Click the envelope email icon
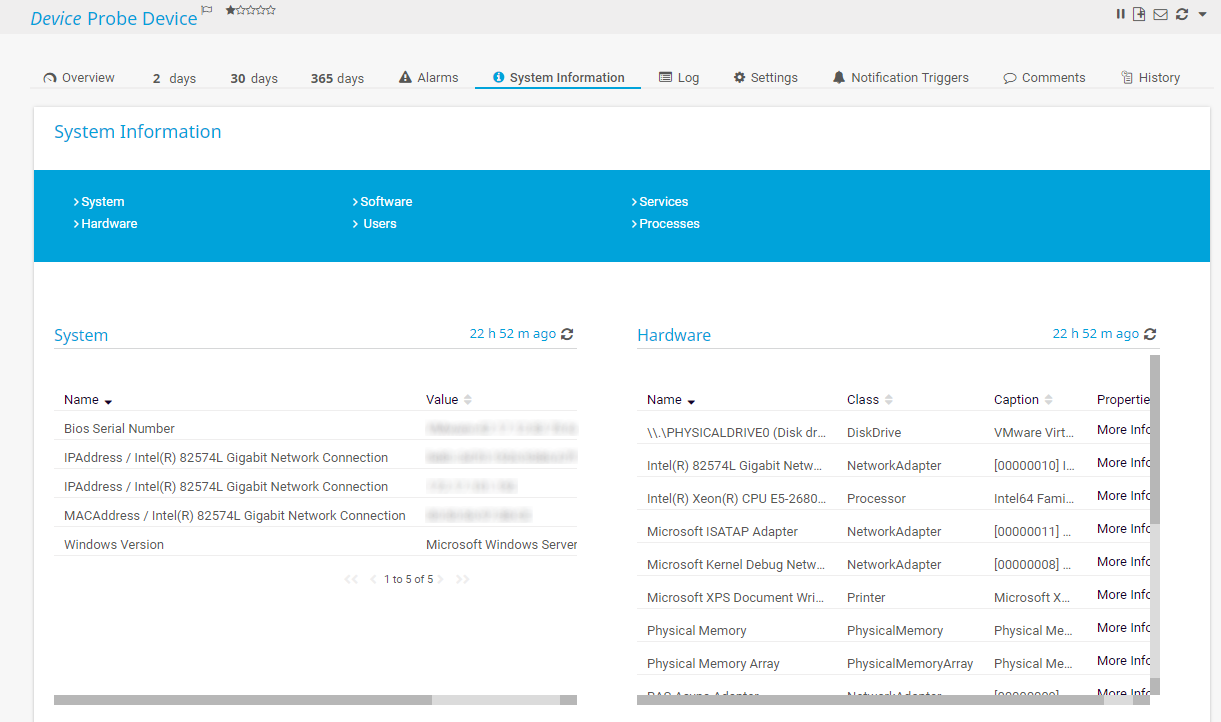This screenshot has height=722, width=1221. 1161,14
